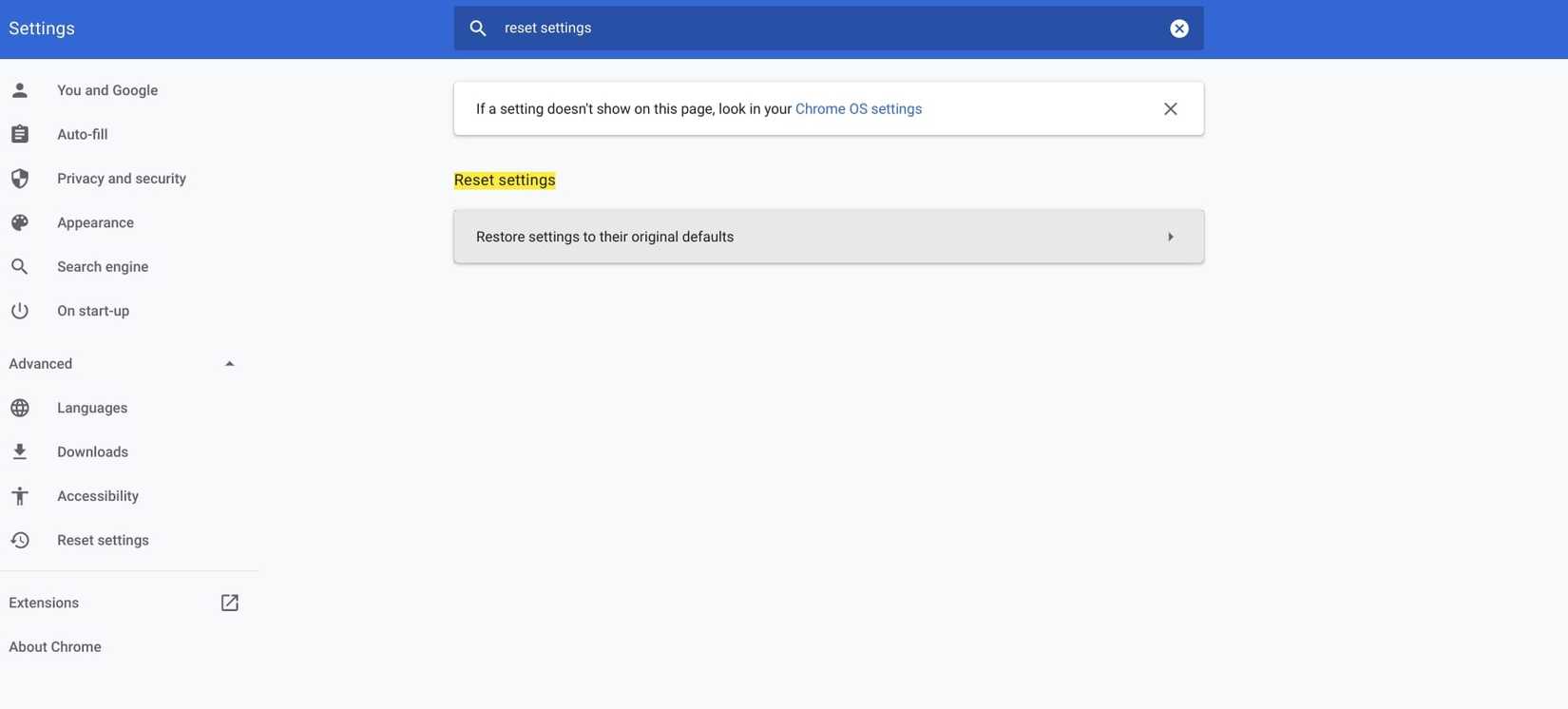
Task: Focus the search settings input field
Action: click(x=829, y=29)
